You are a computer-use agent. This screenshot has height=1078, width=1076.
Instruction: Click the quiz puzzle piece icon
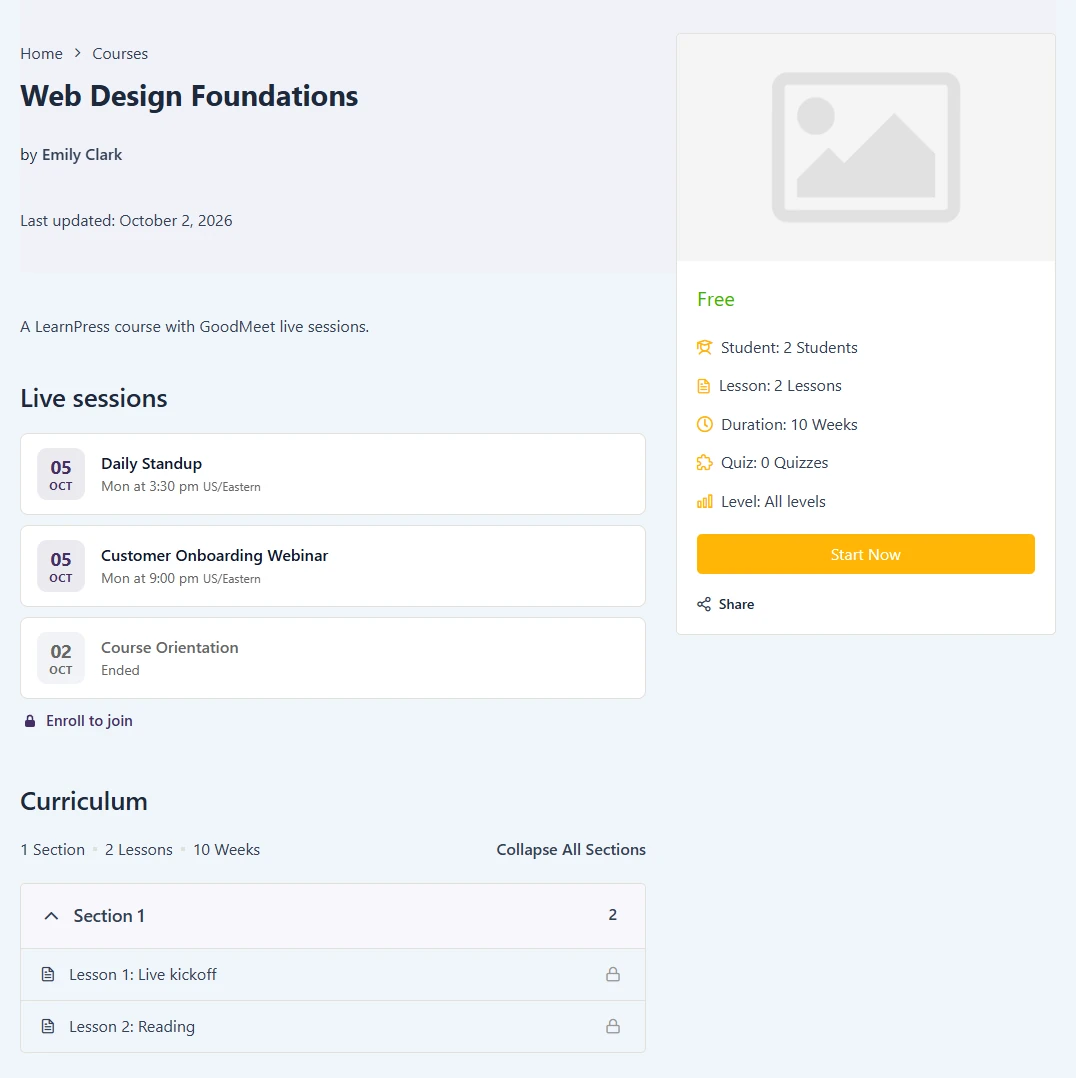click(705, 463)
